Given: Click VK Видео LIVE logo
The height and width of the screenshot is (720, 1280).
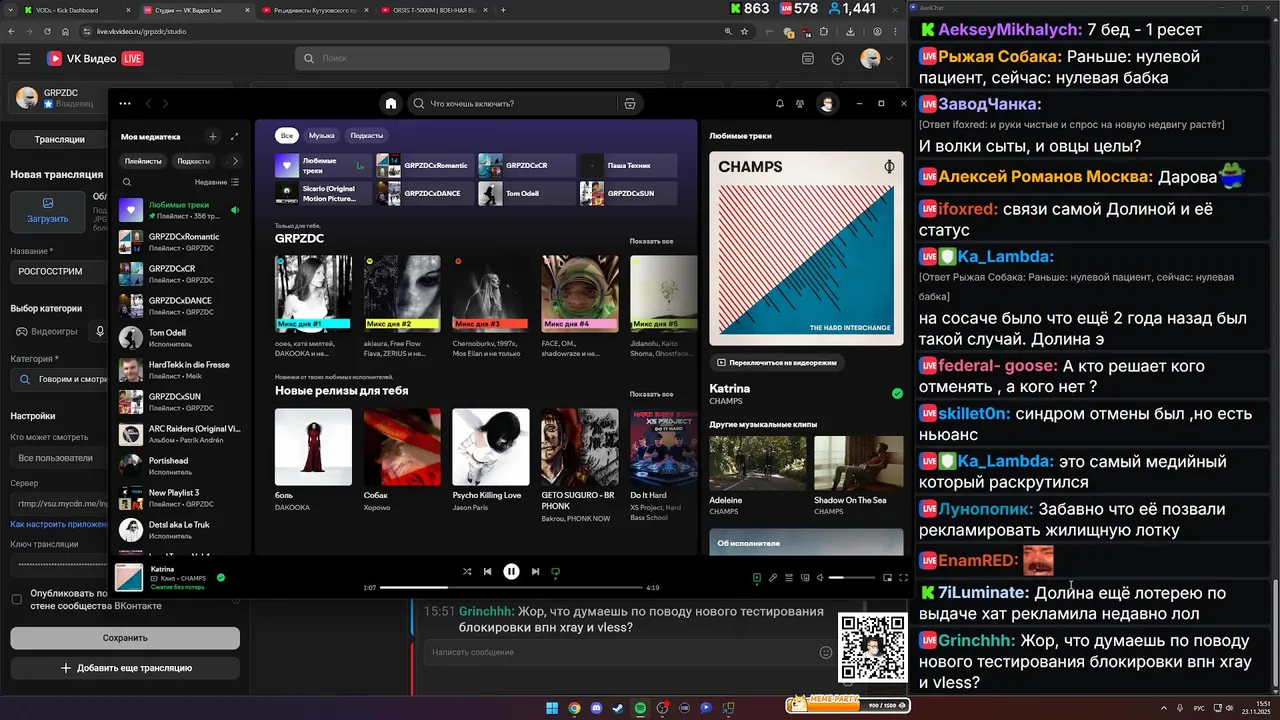Looking at the screenshot, I should tap(94, 59).
